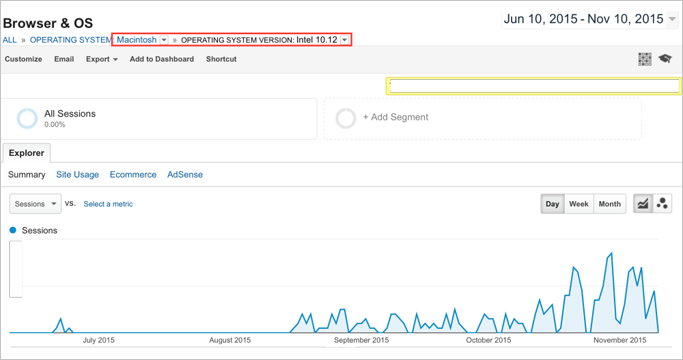Click the Select a metric link
Screen dimensions: 683x360
(x=108, y=204)
